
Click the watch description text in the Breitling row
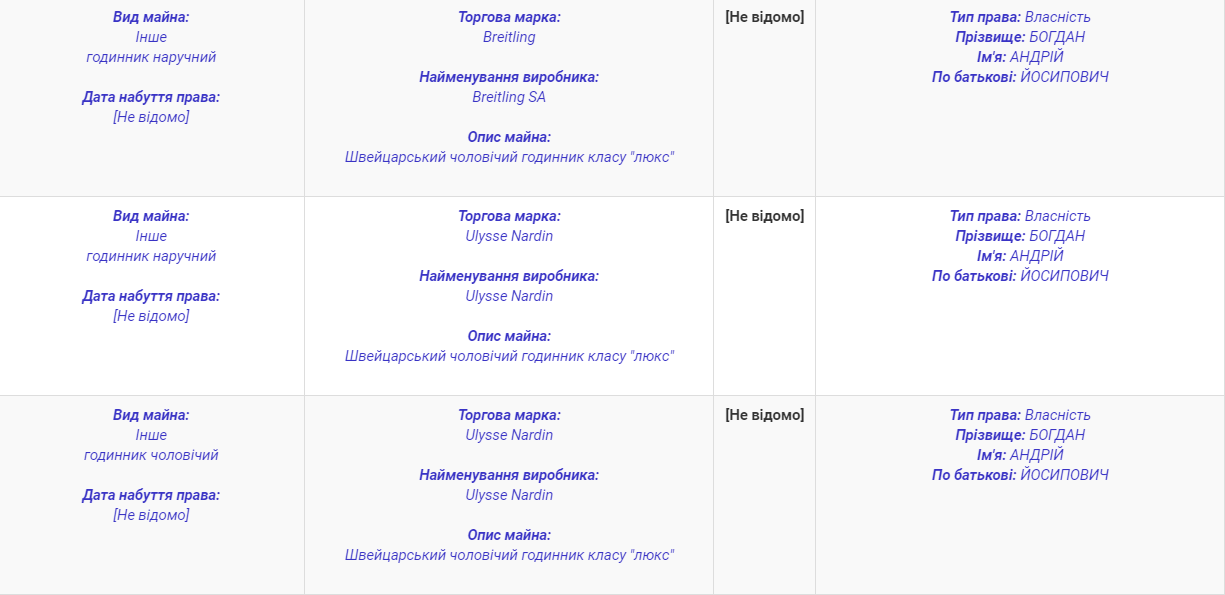pyautogui.click(x=509, y=157)
